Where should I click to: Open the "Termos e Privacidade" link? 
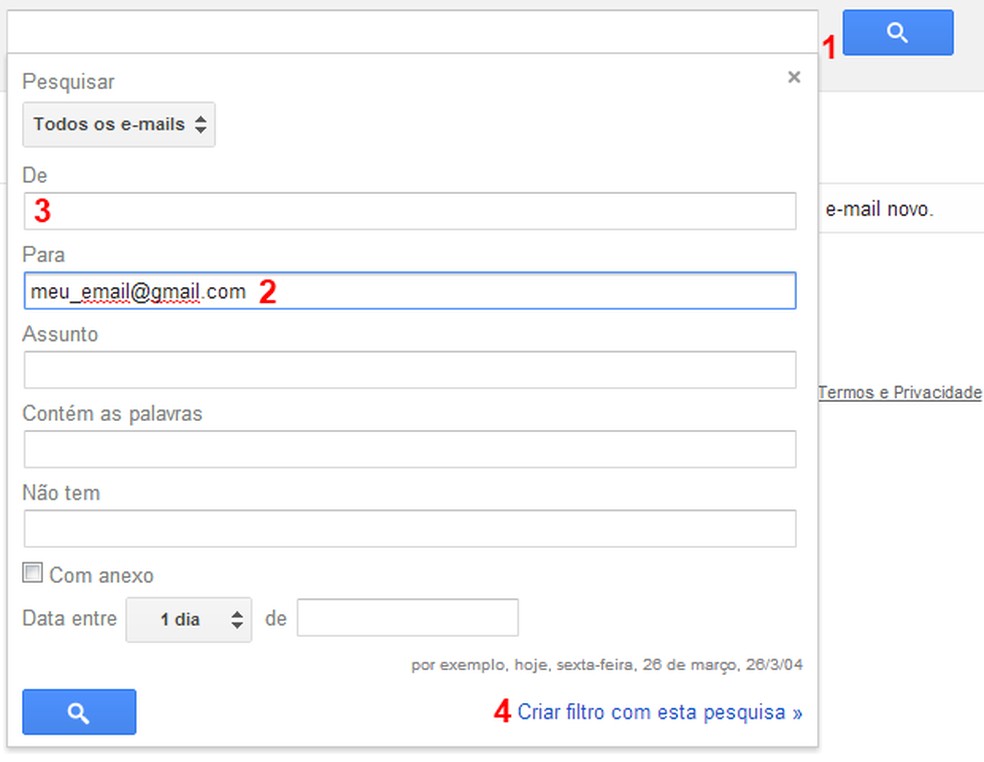pyautogui.click(x=899, y=393)
